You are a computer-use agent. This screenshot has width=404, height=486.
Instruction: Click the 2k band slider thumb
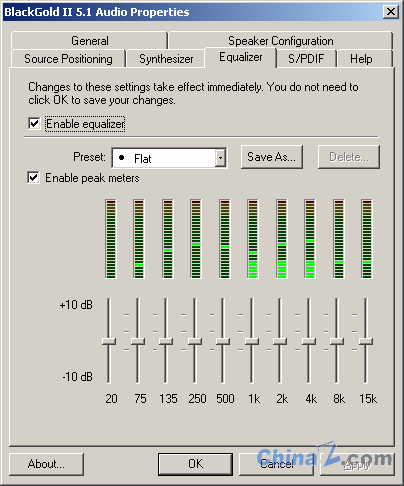pos(280,341)
